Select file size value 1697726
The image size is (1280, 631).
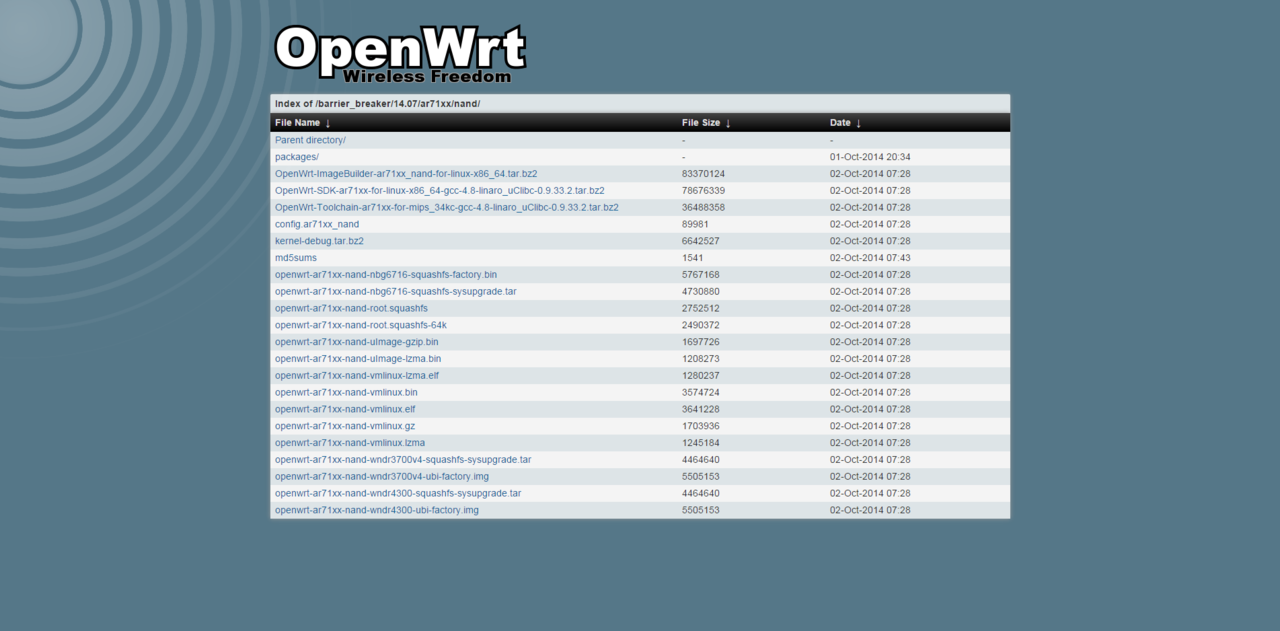[x=701, y=342]
